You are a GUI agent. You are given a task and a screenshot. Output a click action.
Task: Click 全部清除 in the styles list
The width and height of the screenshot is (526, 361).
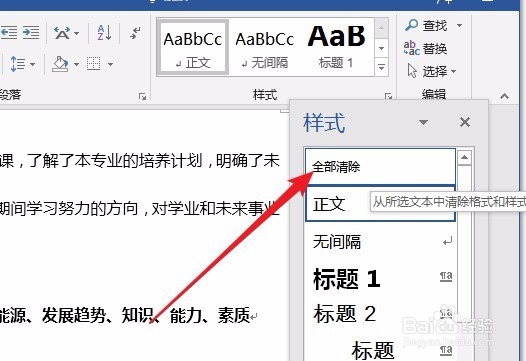(x=380, y=167)
